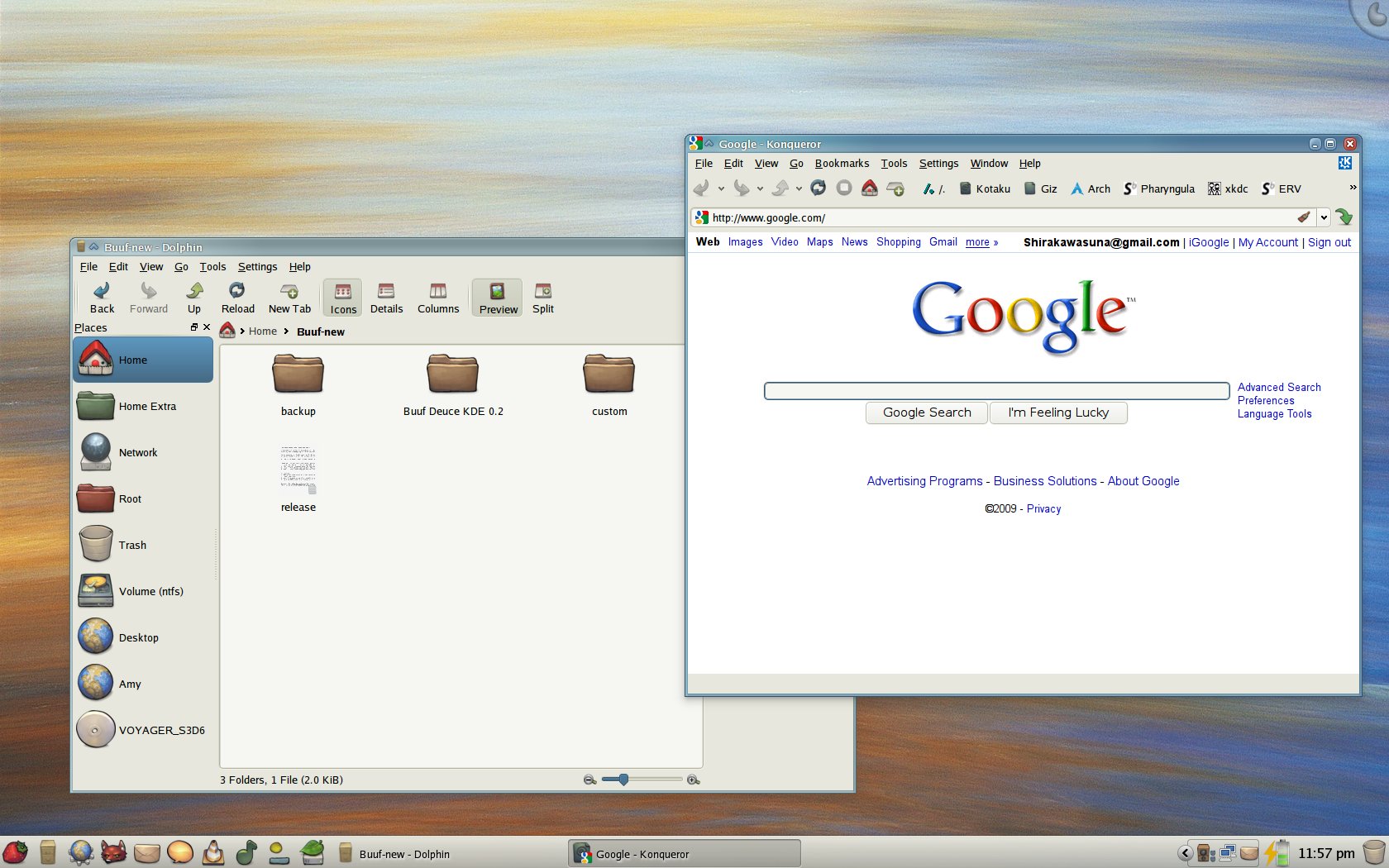Expand Konqueror up-level dropdown
The image size is (1389, 868).
coord(799,188)
